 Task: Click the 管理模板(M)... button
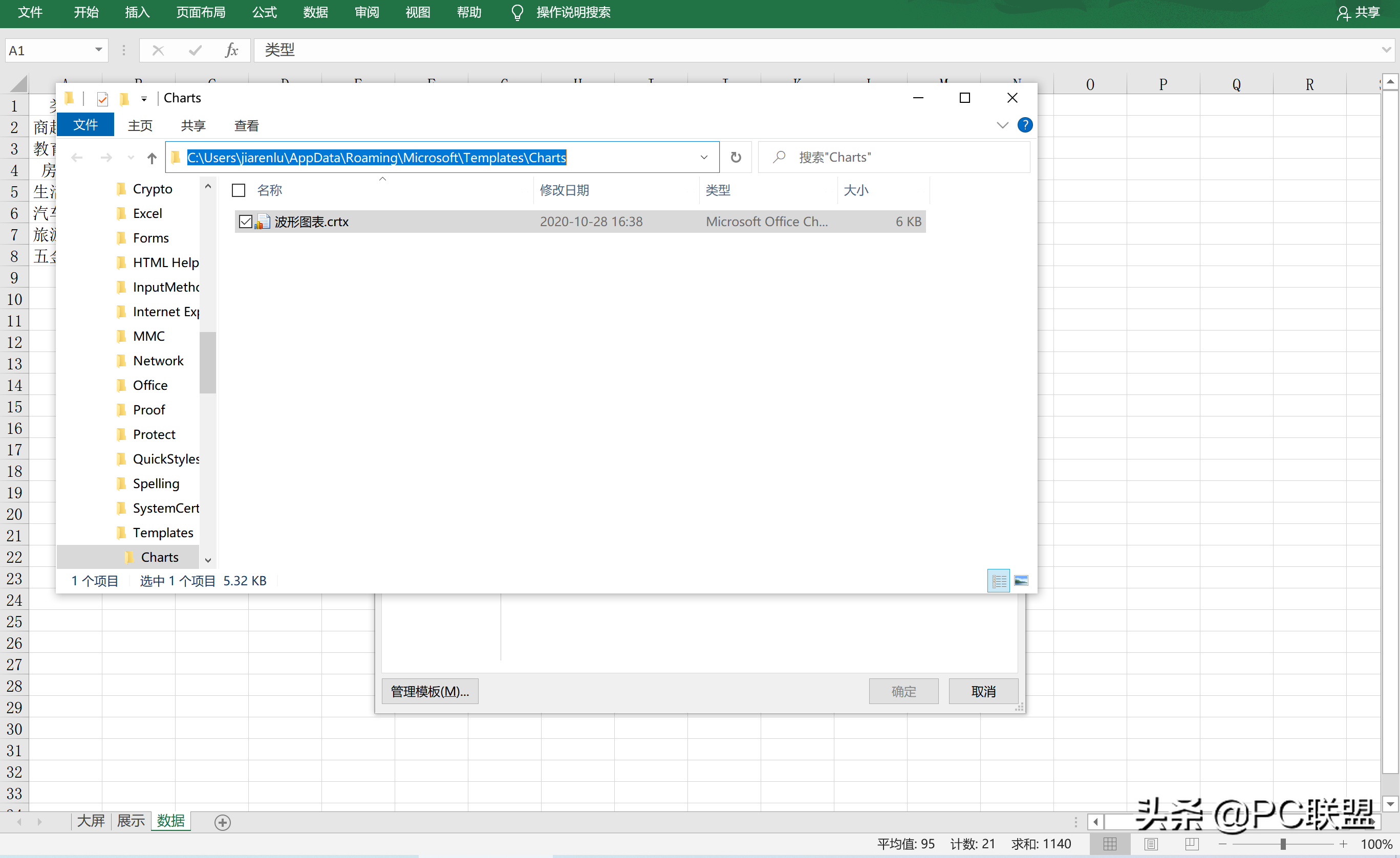[x=429, y=691]
